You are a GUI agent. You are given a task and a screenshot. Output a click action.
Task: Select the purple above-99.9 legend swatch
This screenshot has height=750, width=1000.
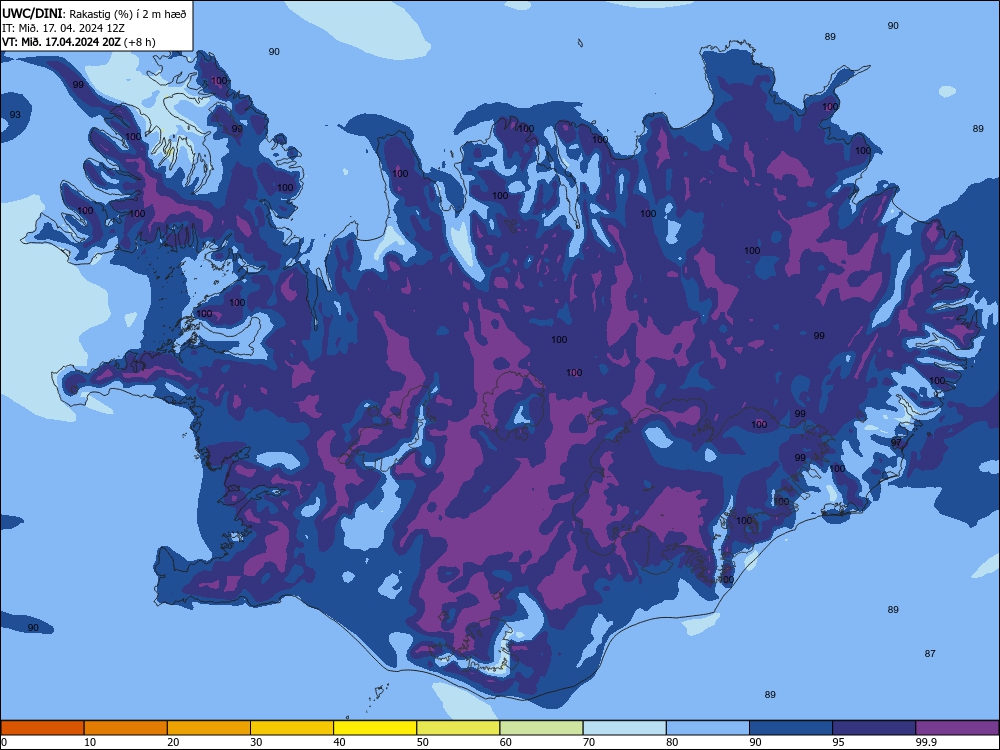click(957, 728)
